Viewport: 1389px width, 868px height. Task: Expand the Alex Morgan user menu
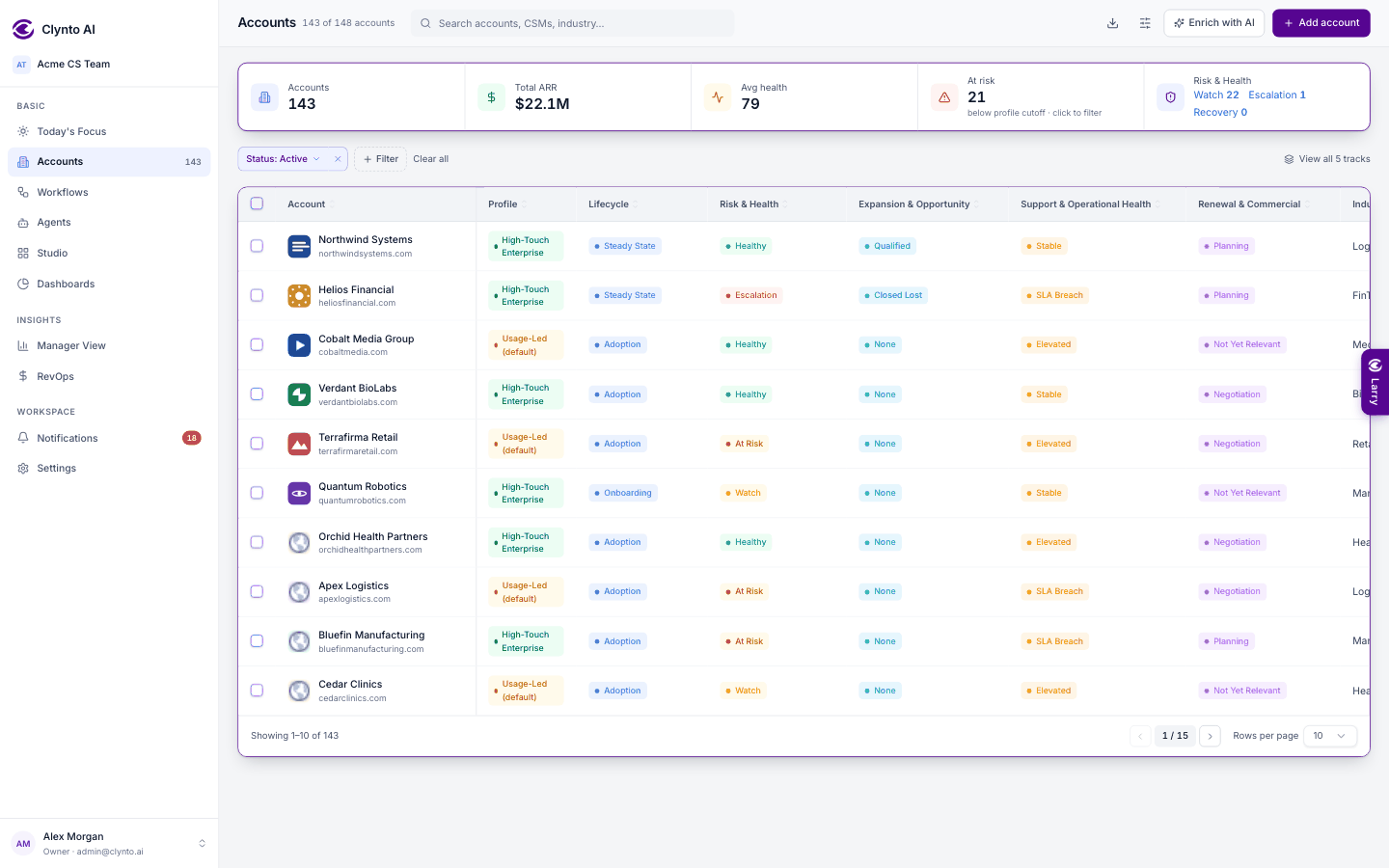tap(109, 844)
